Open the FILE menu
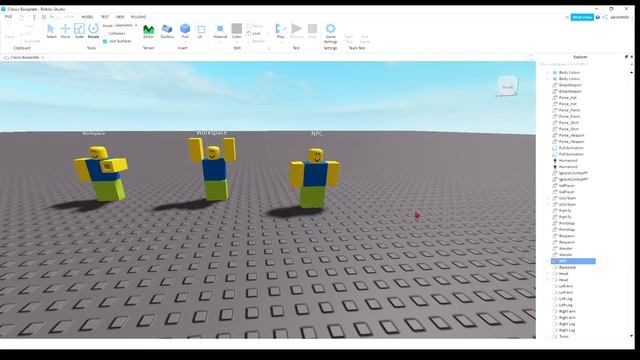640x360 pixels. click(x=8, y=17)
